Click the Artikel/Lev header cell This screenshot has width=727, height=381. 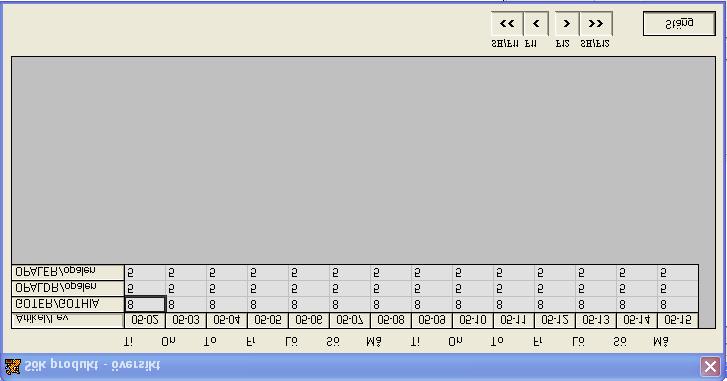(68, 320)
